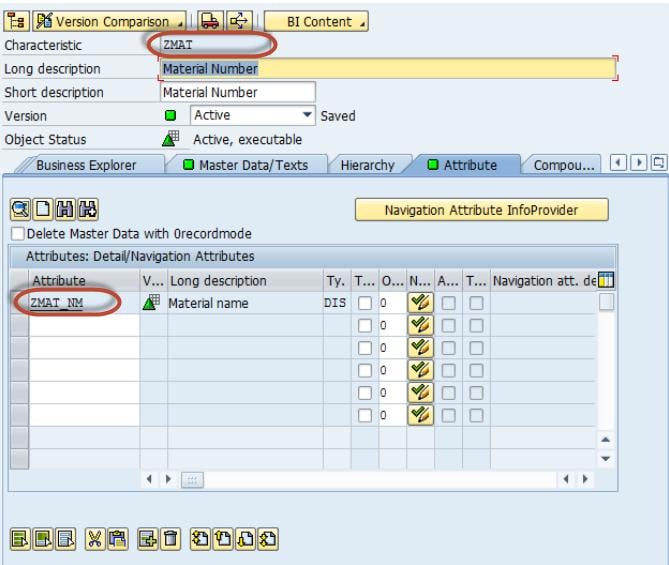The height and width of the screenshot is (565, 669).
Task: Enable Delete Master Data with 0recordmode
Action: point(18,233)
